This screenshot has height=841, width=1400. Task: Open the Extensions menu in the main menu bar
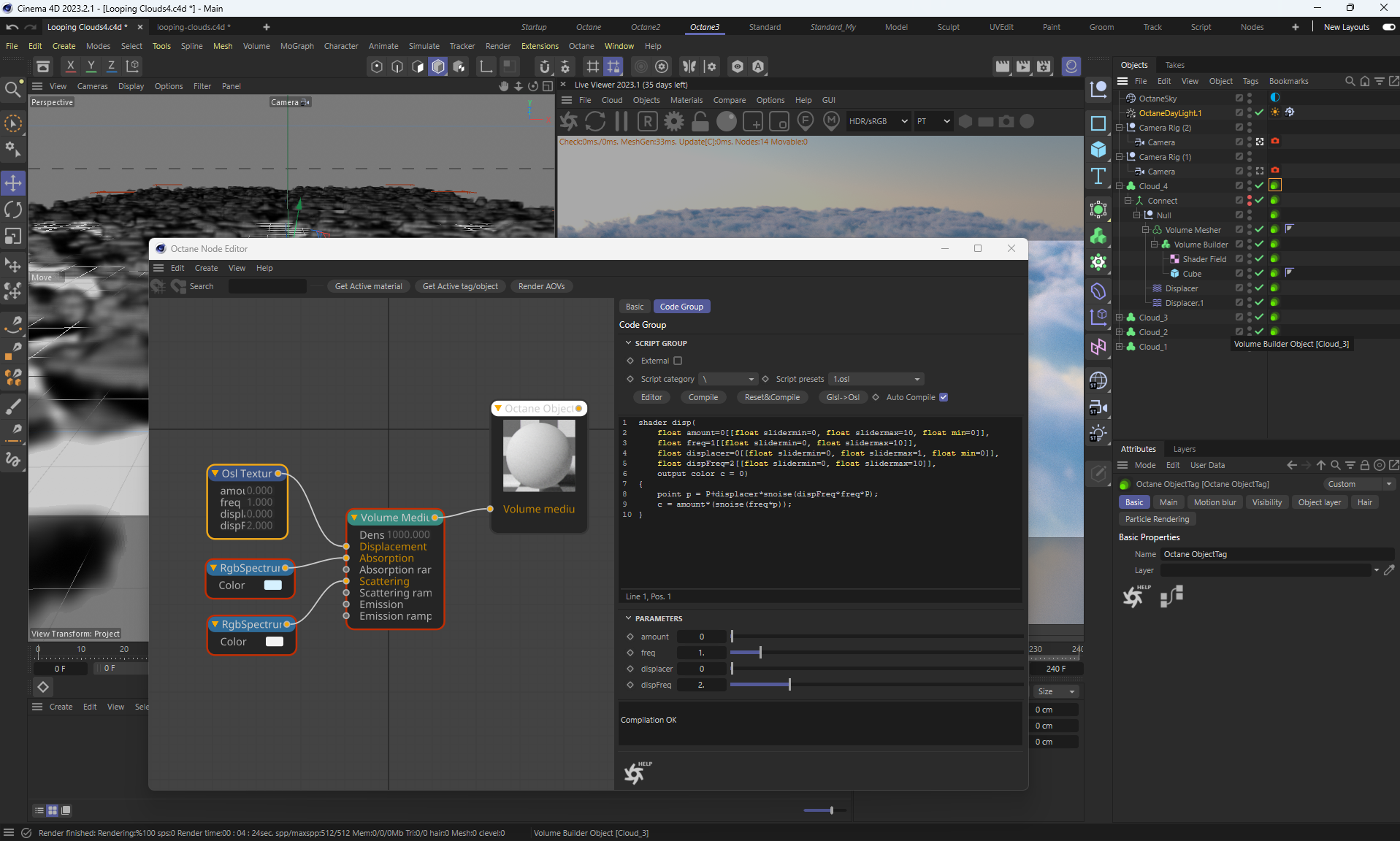click(540, 46)
